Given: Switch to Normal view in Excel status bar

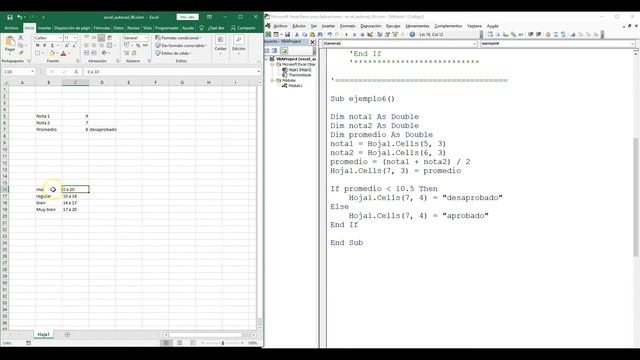Looking at the screenshot, I should (166, 343).
